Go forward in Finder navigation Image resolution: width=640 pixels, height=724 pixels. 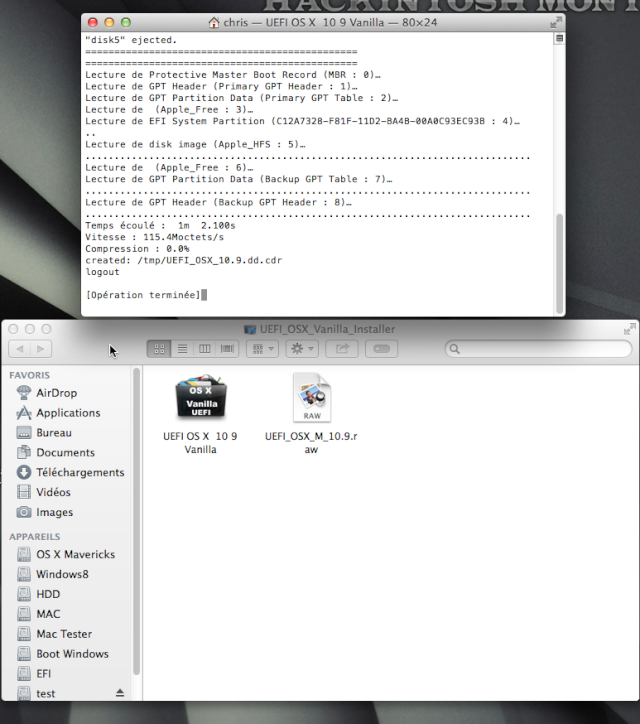click(41, 349)
